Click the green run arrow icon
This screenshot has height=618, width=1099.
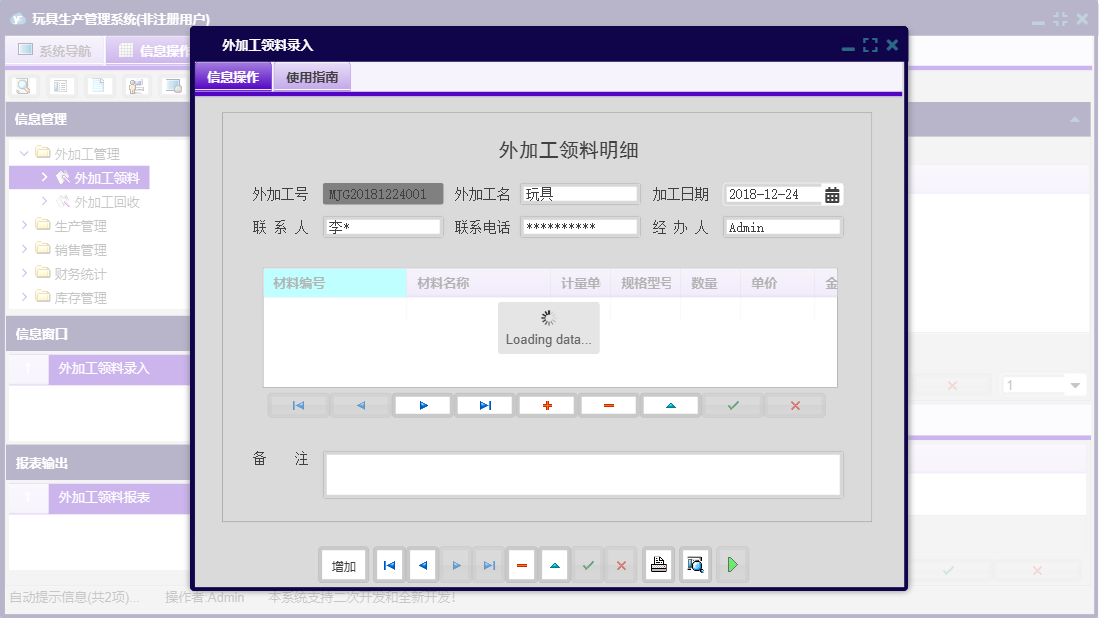pyautogui.click(x=731, y=565)
